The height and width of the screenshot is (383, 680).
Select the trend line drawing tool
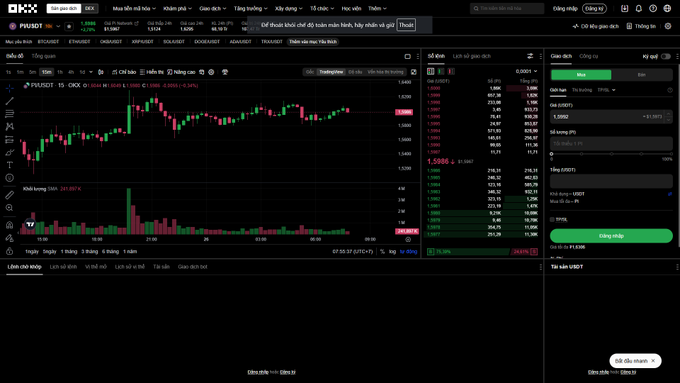(10, 101)
